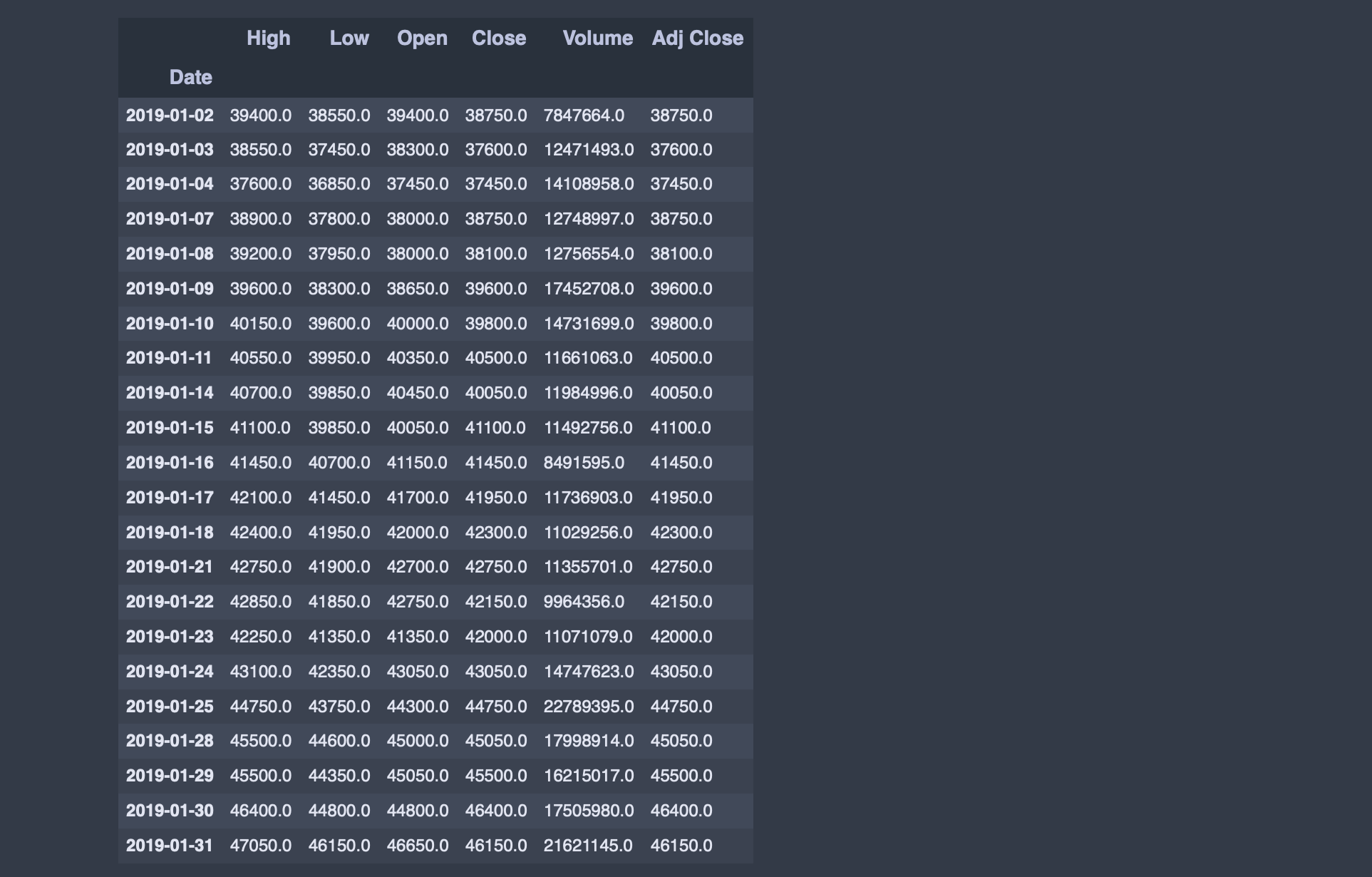Click the 2019-01-25 row date

[170, 707]
